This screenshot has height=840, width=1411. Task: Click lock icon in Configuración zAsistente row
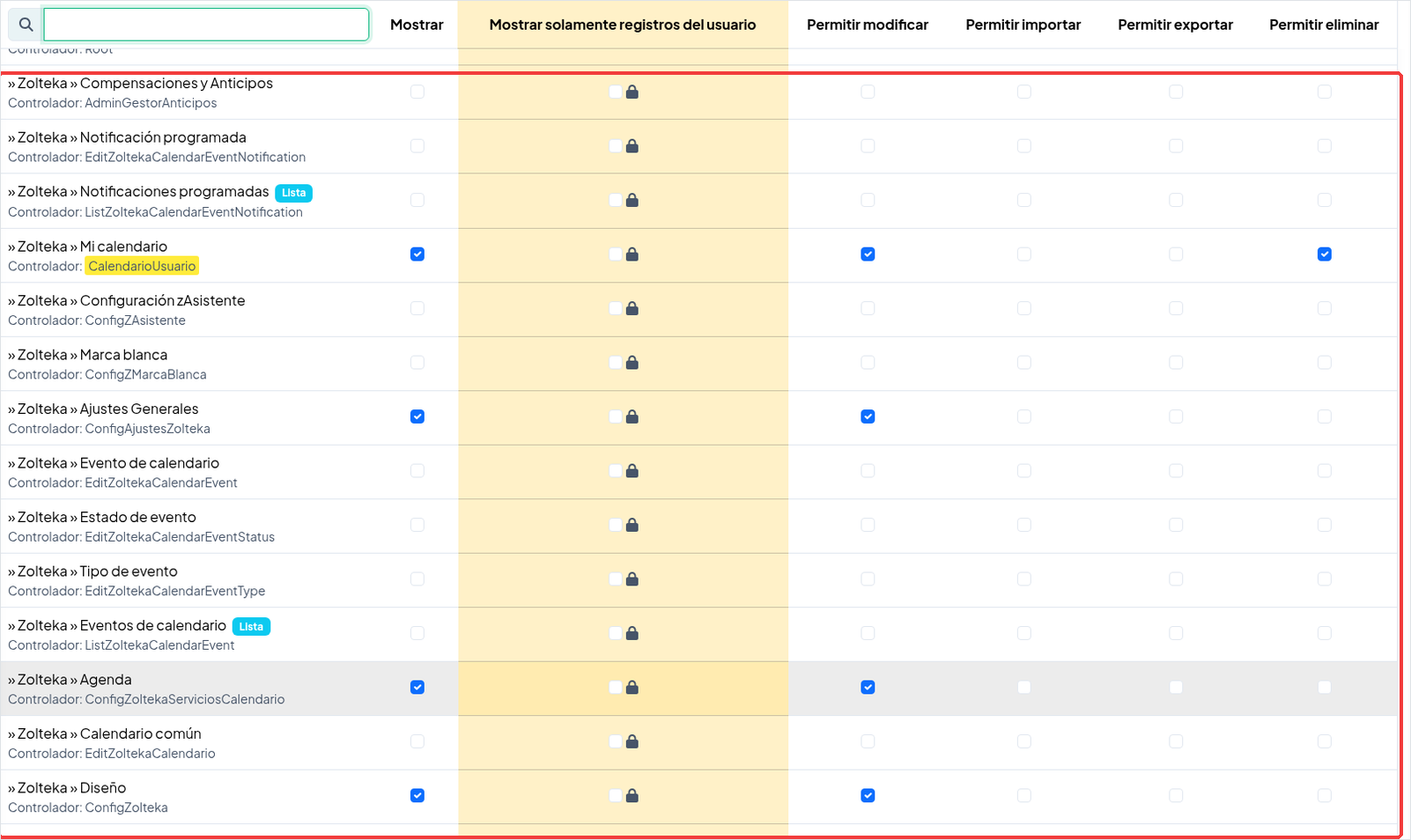pyautogui.click(x=632, y=308)
